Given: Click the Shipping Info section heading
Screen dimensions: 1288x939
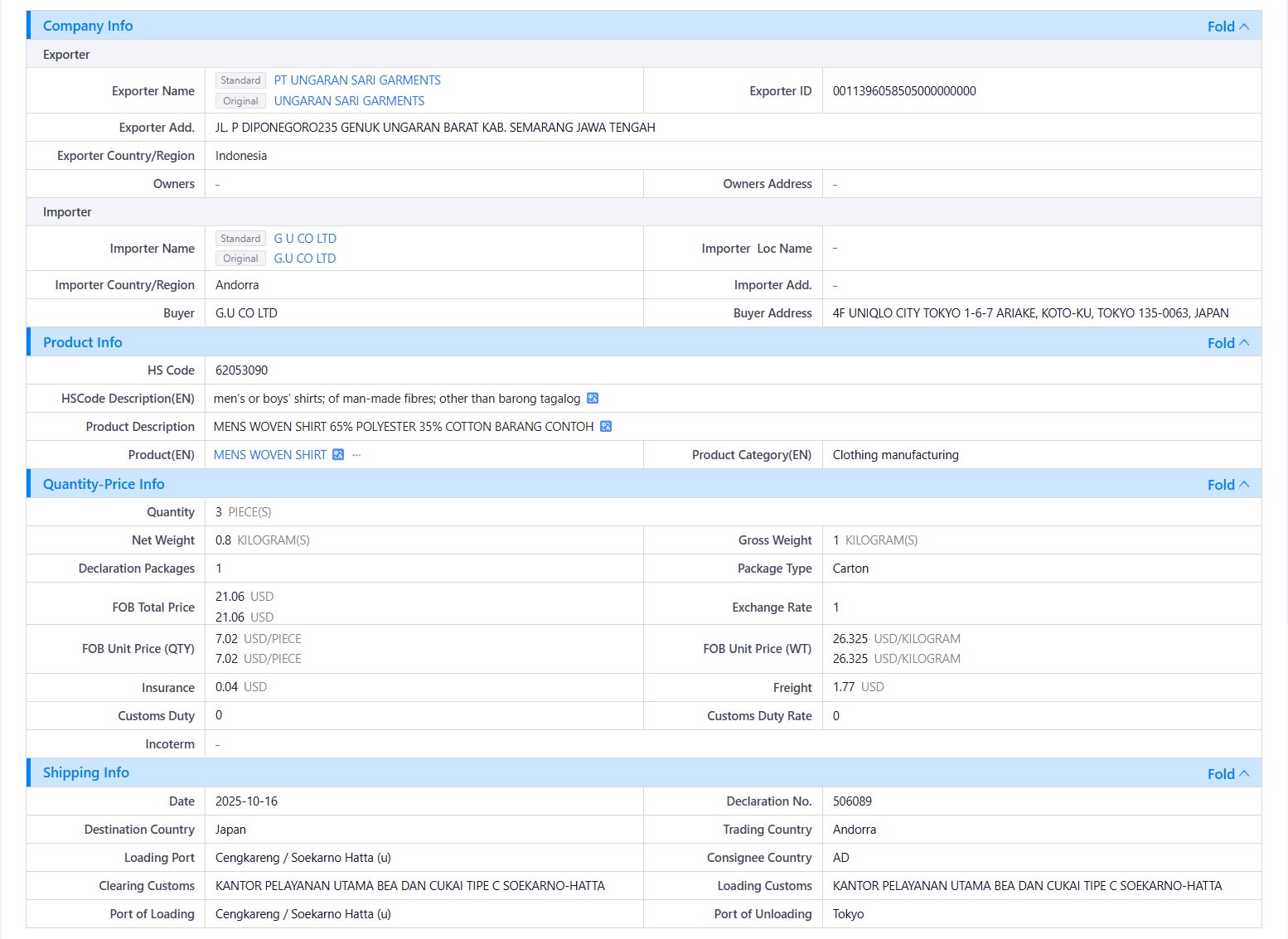Looking at the screenshot, I should (x=86, y=772).
